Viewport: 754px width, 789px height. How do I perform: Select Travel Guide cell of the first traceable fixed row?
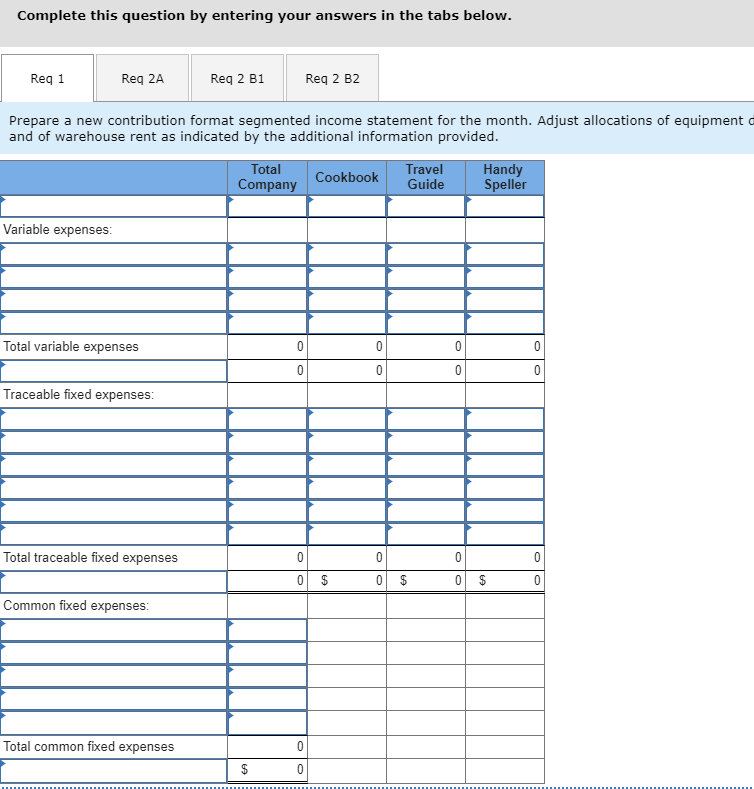pyautogui.click(x=426, y=419)
